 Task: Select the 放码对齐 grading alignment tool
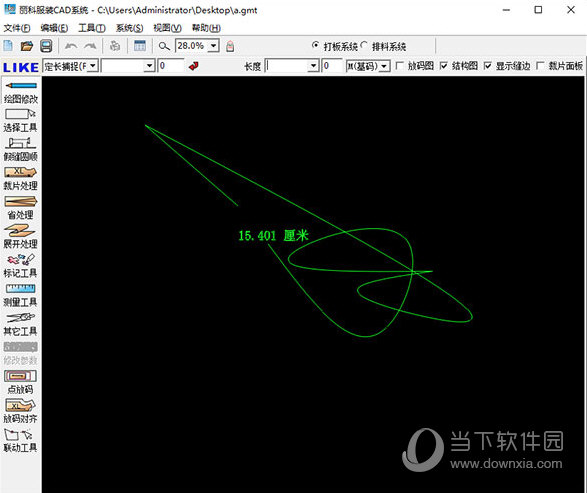[x=21, y=411]
